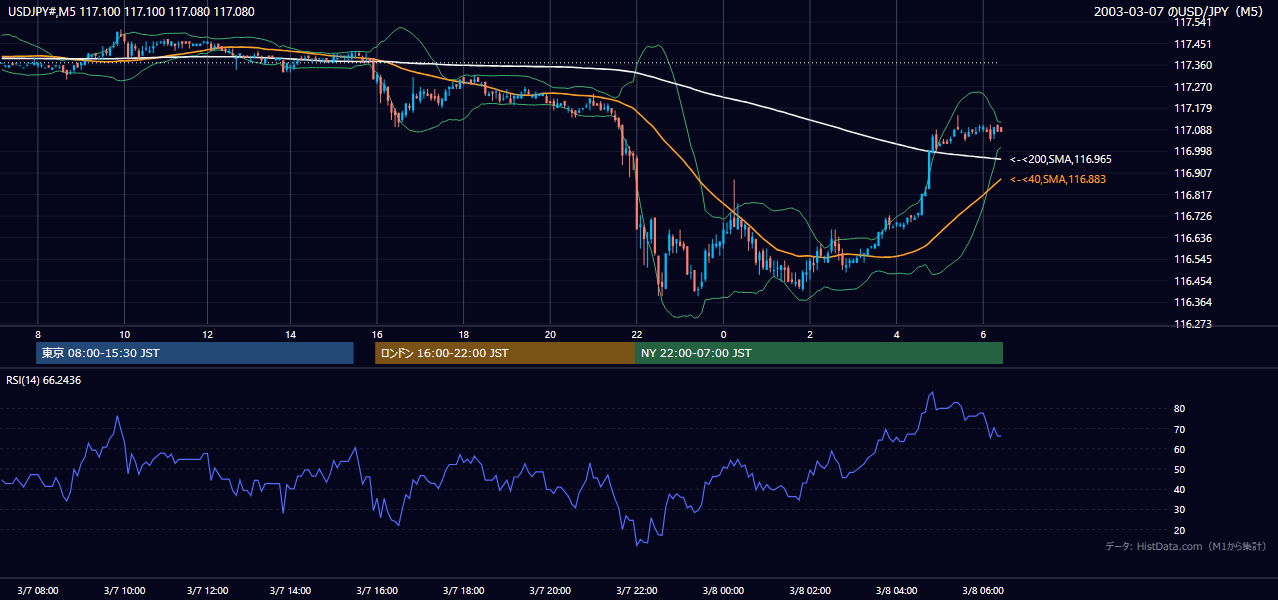1278x600 pixels.
Task: Click price axis value 117.451
Action: 1193,44
